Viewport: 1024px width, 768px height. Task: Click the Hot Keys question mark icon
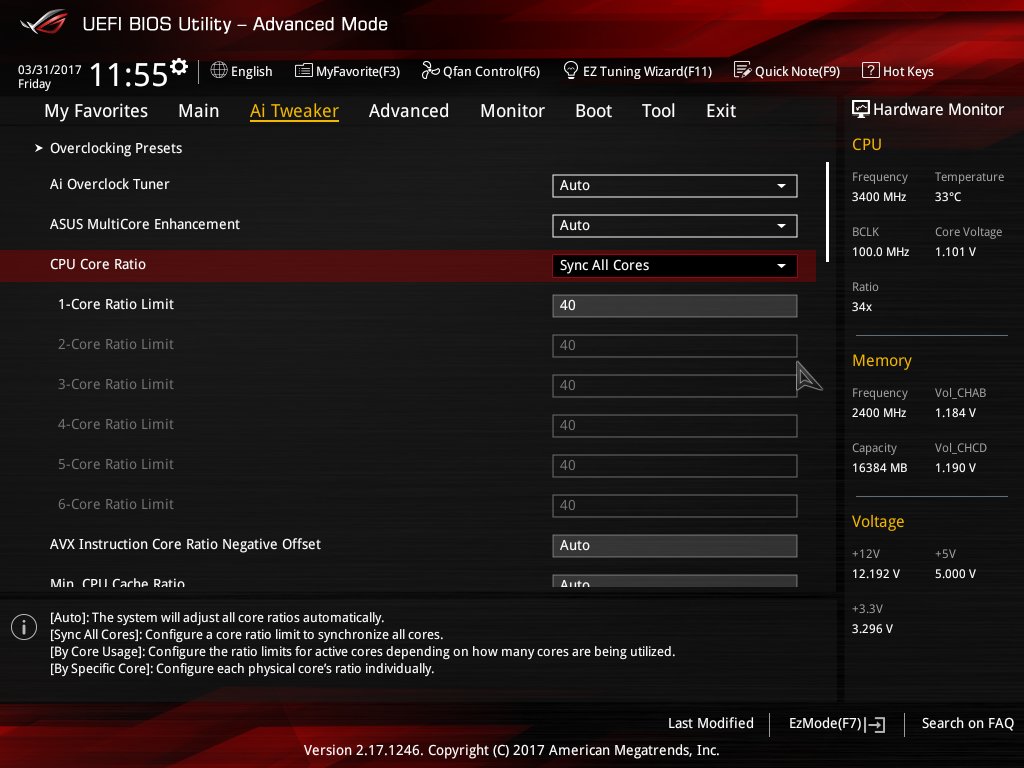[x=871, y=70]
